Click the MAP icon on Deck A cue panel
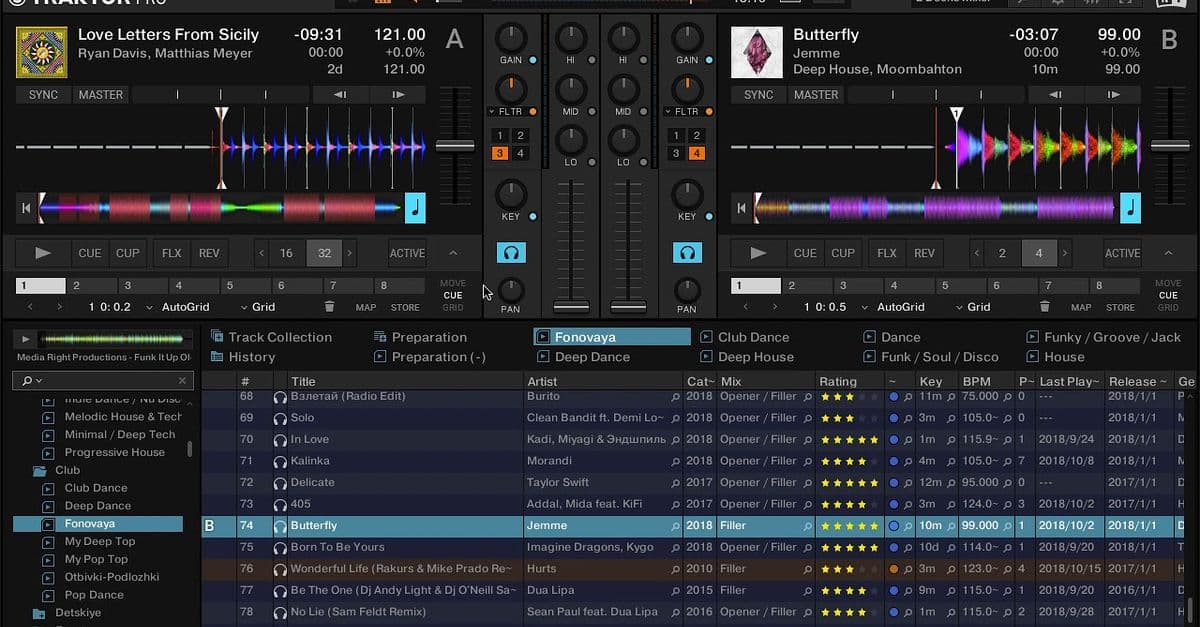 pyautogui.click(x=366, y=307)
